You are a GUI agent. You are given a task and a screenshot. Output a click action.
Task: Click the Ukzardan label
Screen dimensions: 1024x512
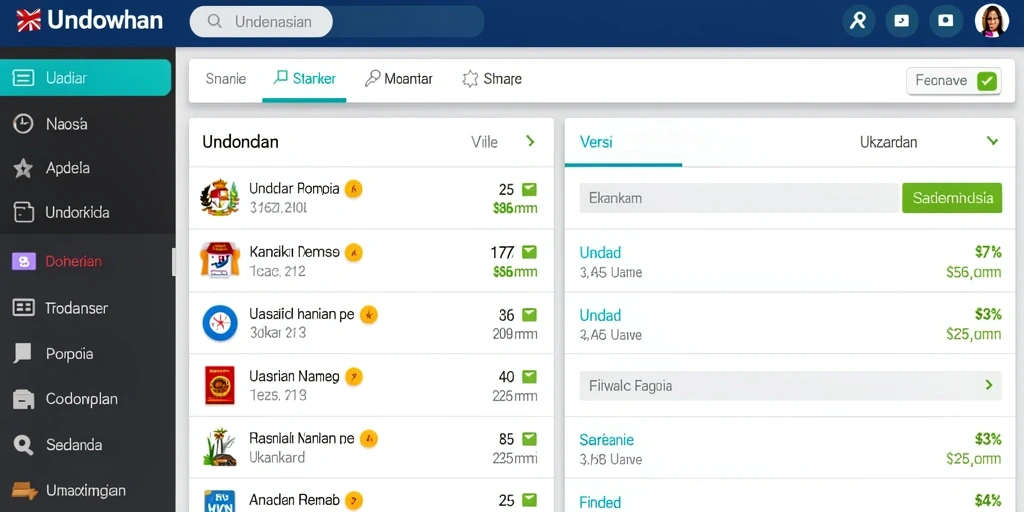tap(888, 142)
